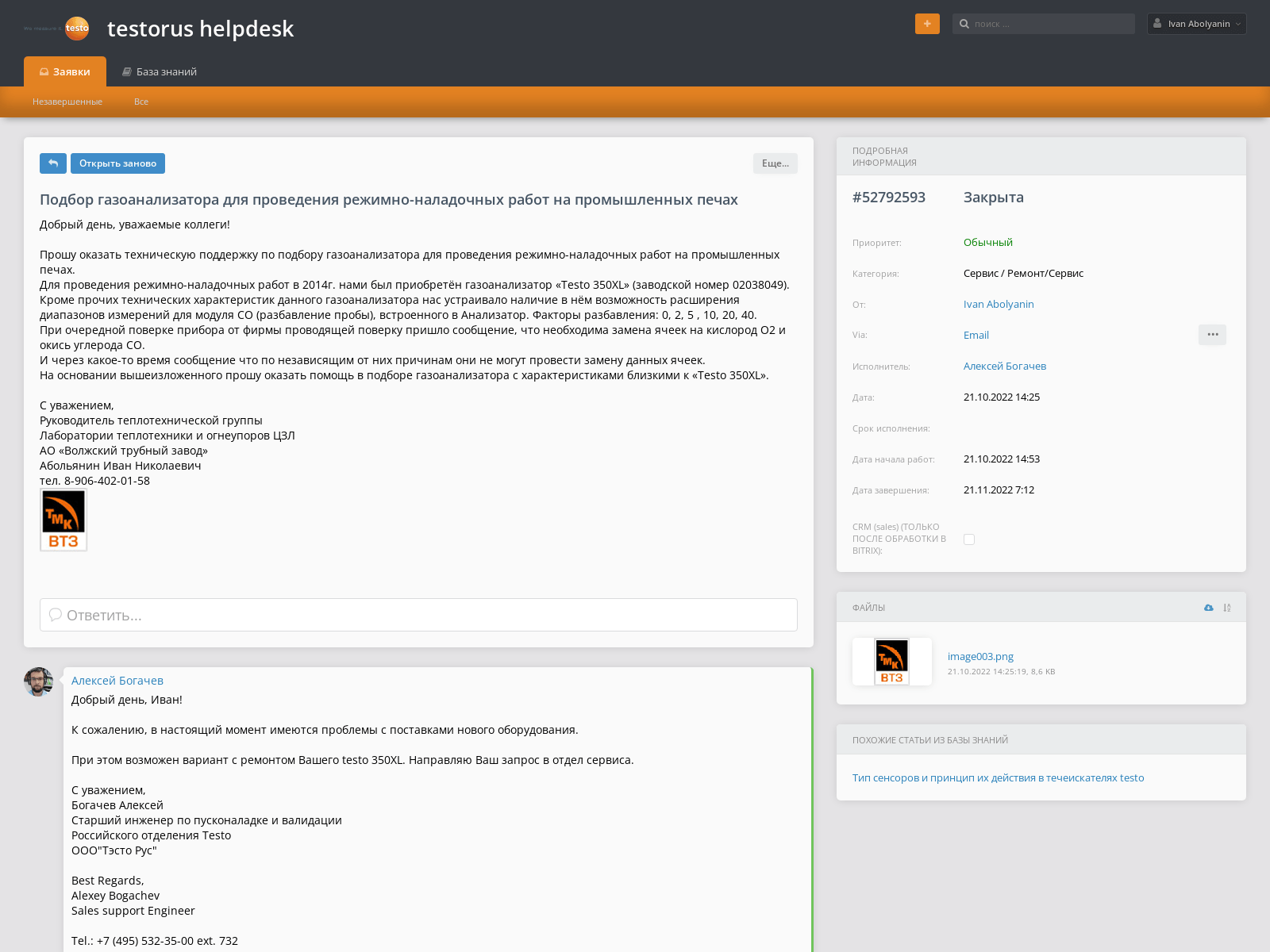1270x952 pixels.
Task: Click the testo logo icon
Action: click(77, 28)
